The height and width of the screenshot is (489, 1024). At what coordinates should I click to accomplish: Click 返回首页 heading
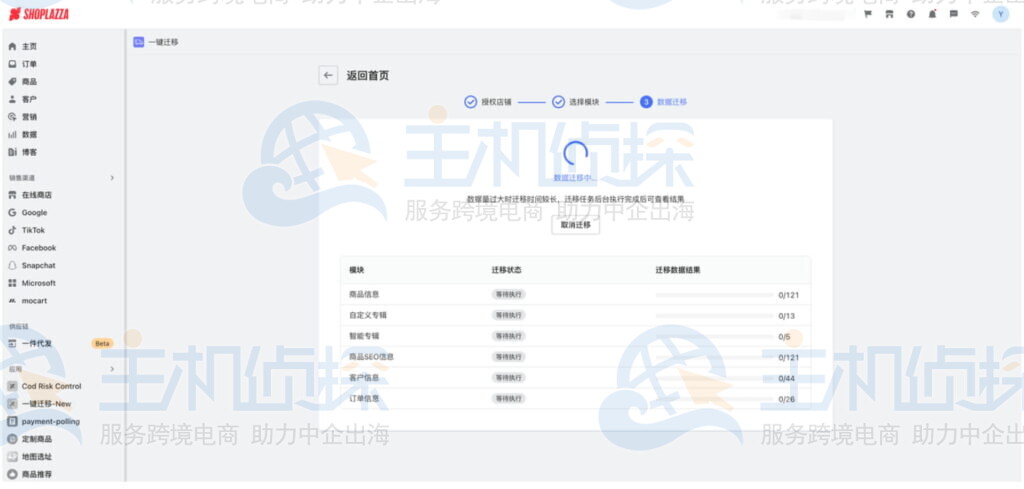[368, 76]
